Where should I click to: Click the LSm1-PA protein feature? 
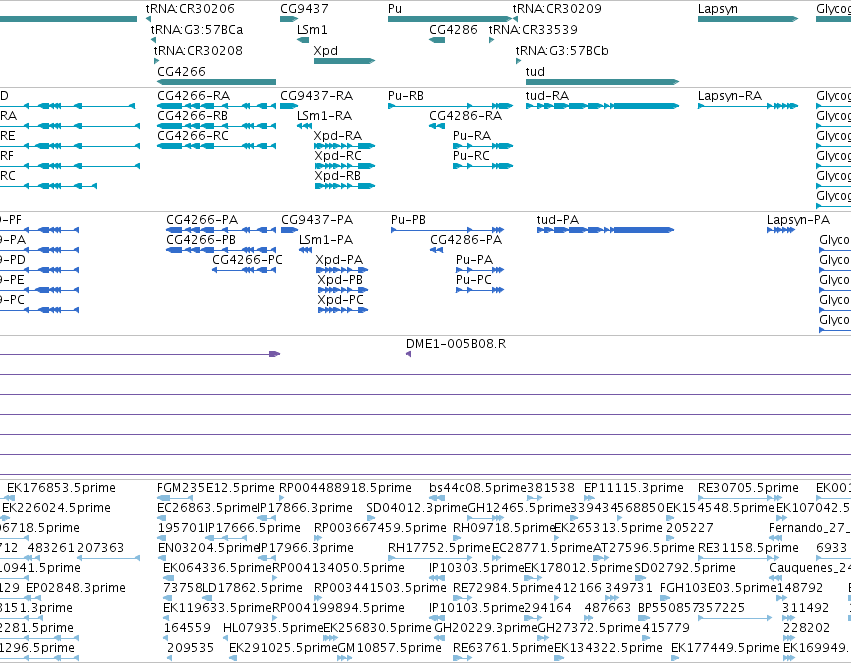pyautogui.click(x=306, y=250)
